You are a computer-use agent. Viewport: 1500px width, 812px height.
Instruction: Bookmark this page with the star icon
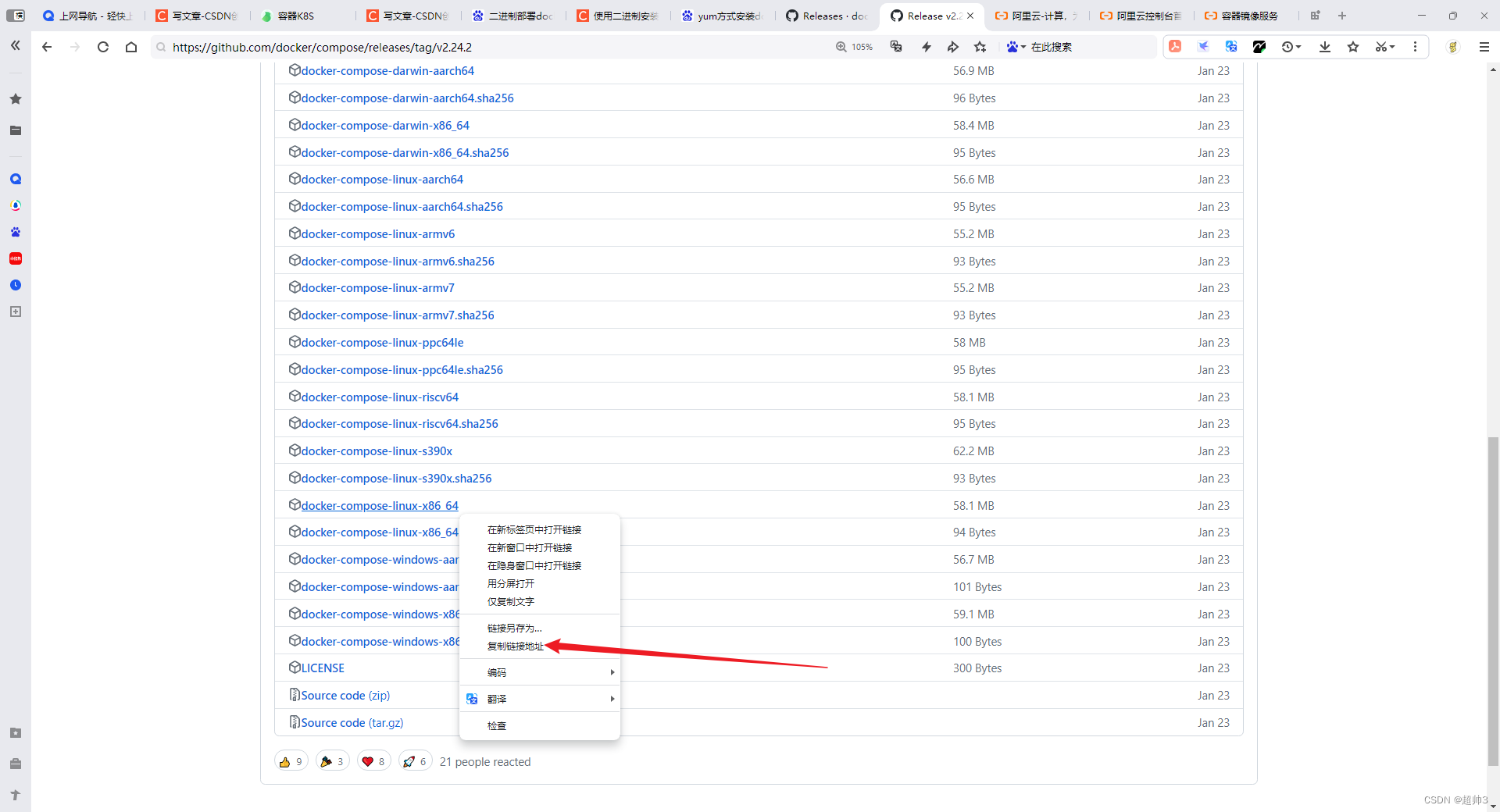click(980, 47)
